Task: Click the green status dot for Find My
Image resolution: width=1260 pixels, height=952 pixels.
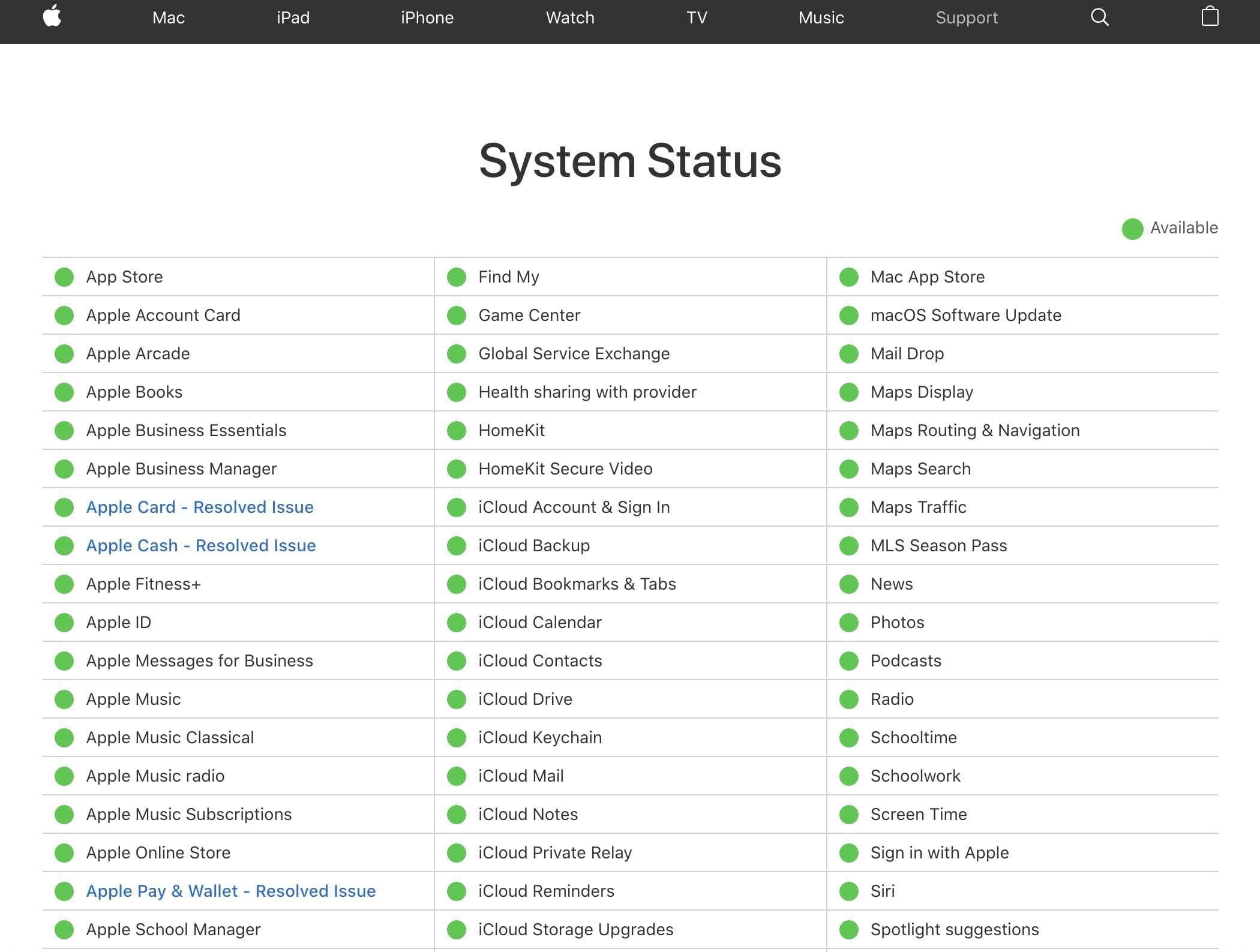Action: (457, 277)
